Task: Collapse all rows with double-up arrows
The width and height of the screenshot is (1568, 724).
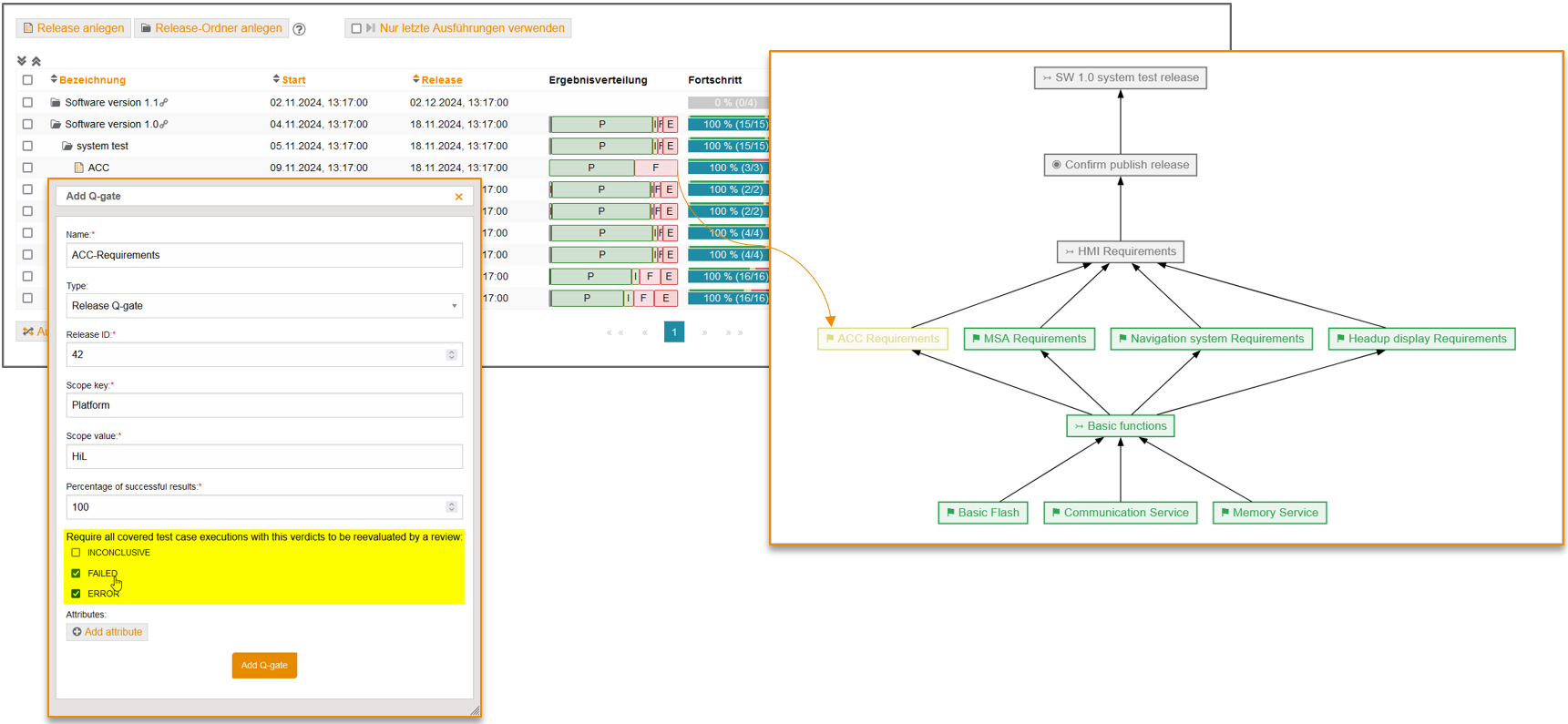Action: [x=36, y=61]
